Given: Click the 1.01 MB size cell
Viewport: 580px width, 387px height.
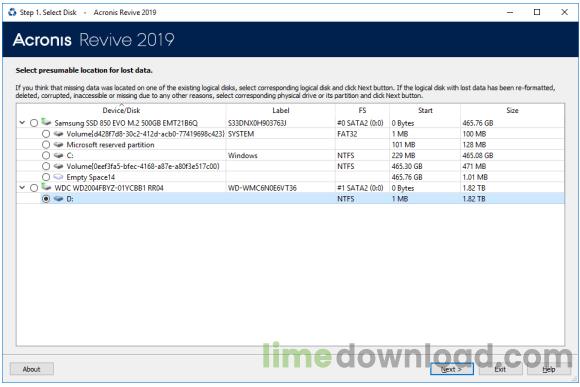Looking at the screenshot, I should point(475,177).
